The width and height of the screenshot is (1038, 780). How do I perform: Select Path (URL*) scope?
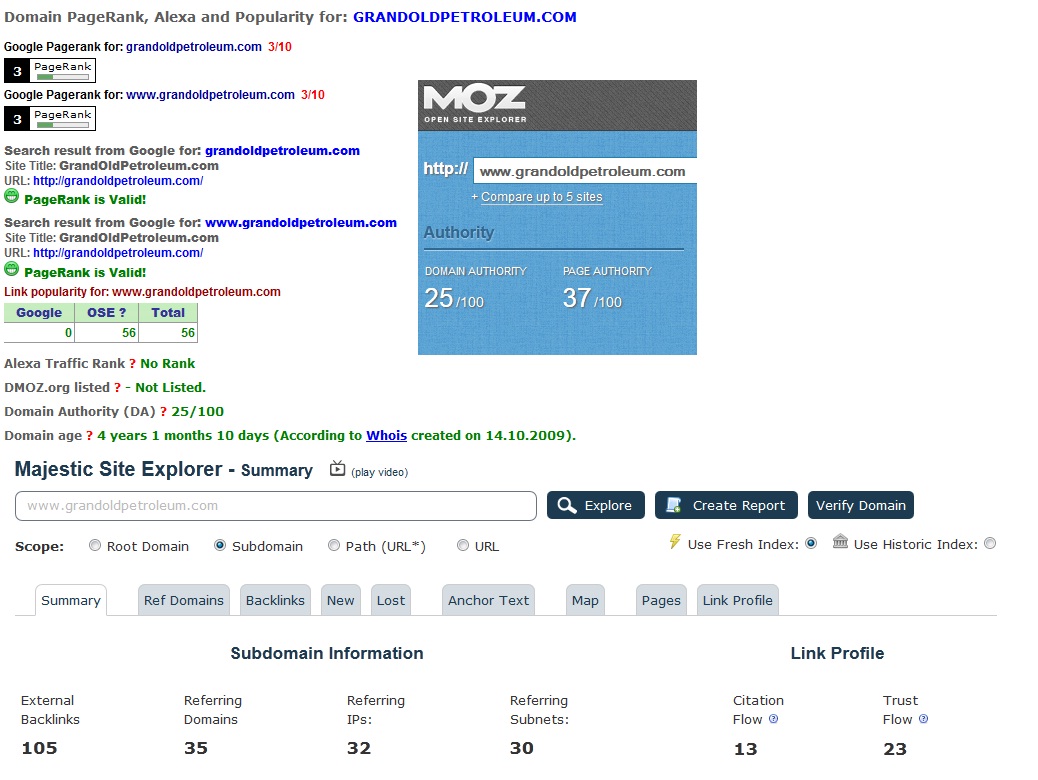pos(334,545)
